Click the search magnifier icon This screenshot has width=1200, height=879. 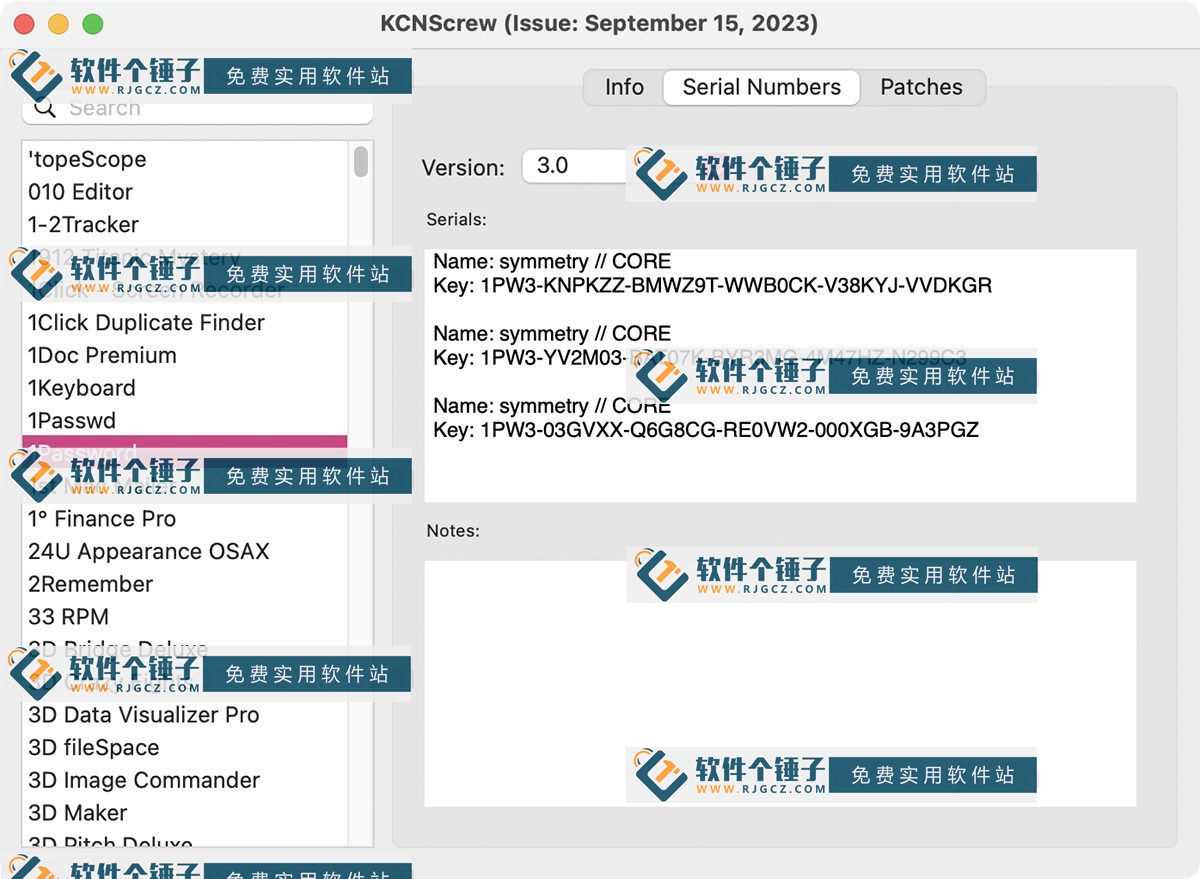[x=44, y=109]
